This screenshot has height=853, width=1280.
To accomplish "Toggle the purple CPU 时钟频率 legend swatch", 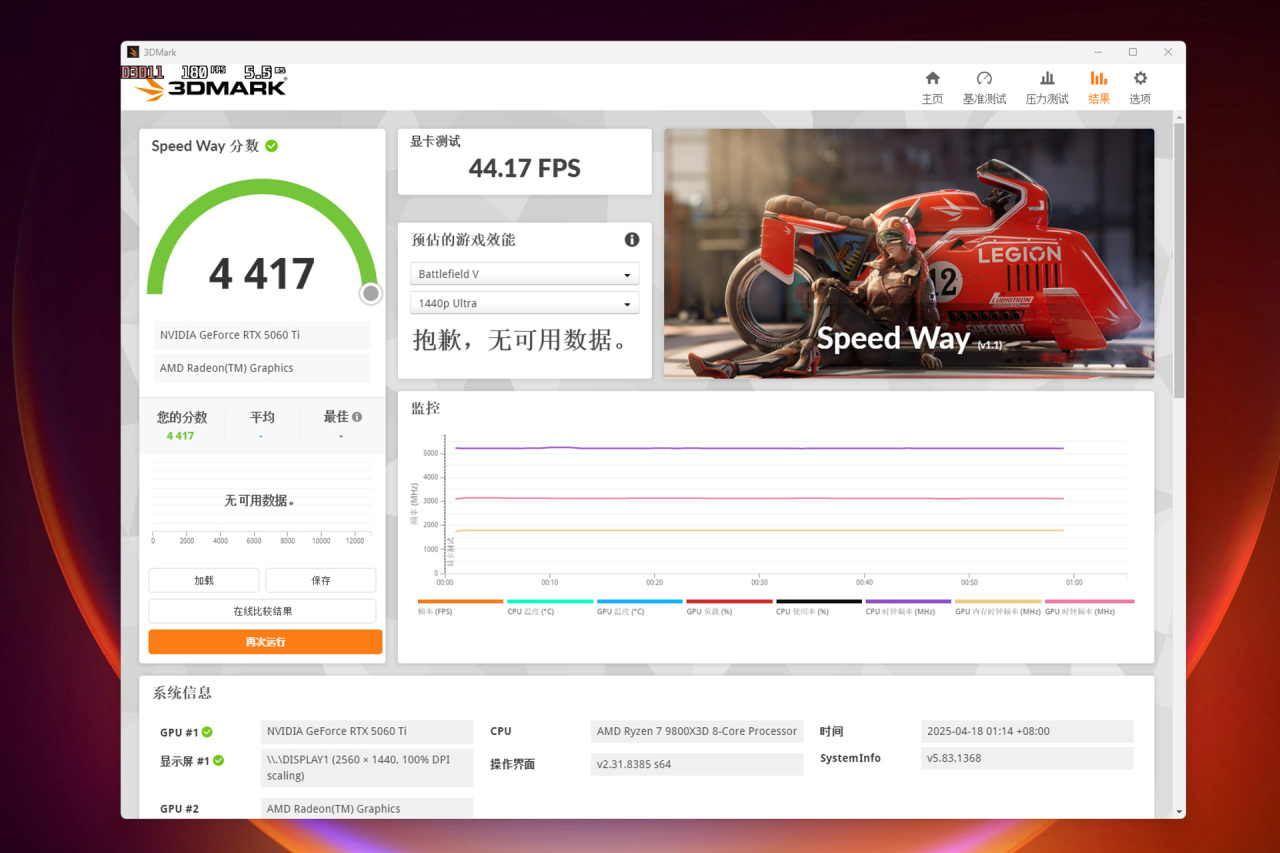I will click(908, 601).
